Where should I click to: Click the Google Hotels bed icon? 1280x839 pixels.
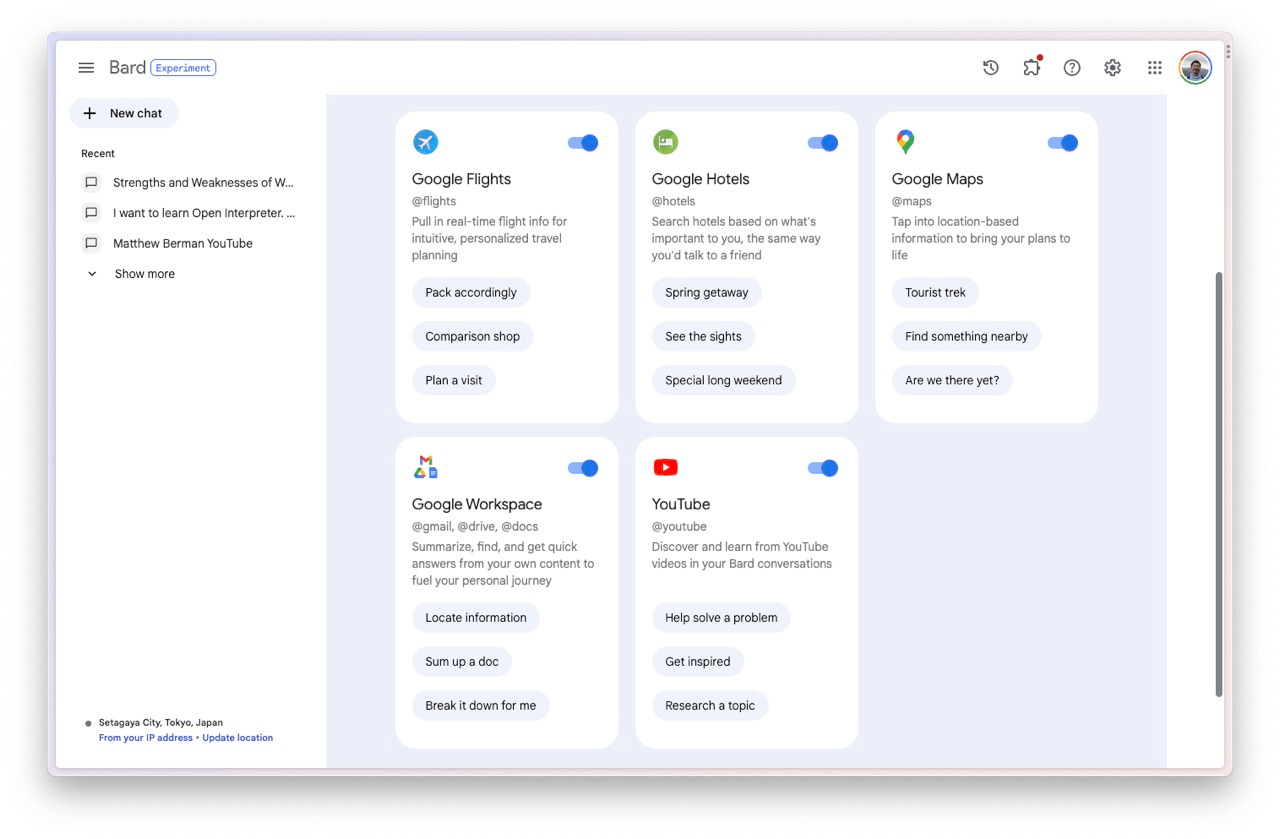point(665,142)
